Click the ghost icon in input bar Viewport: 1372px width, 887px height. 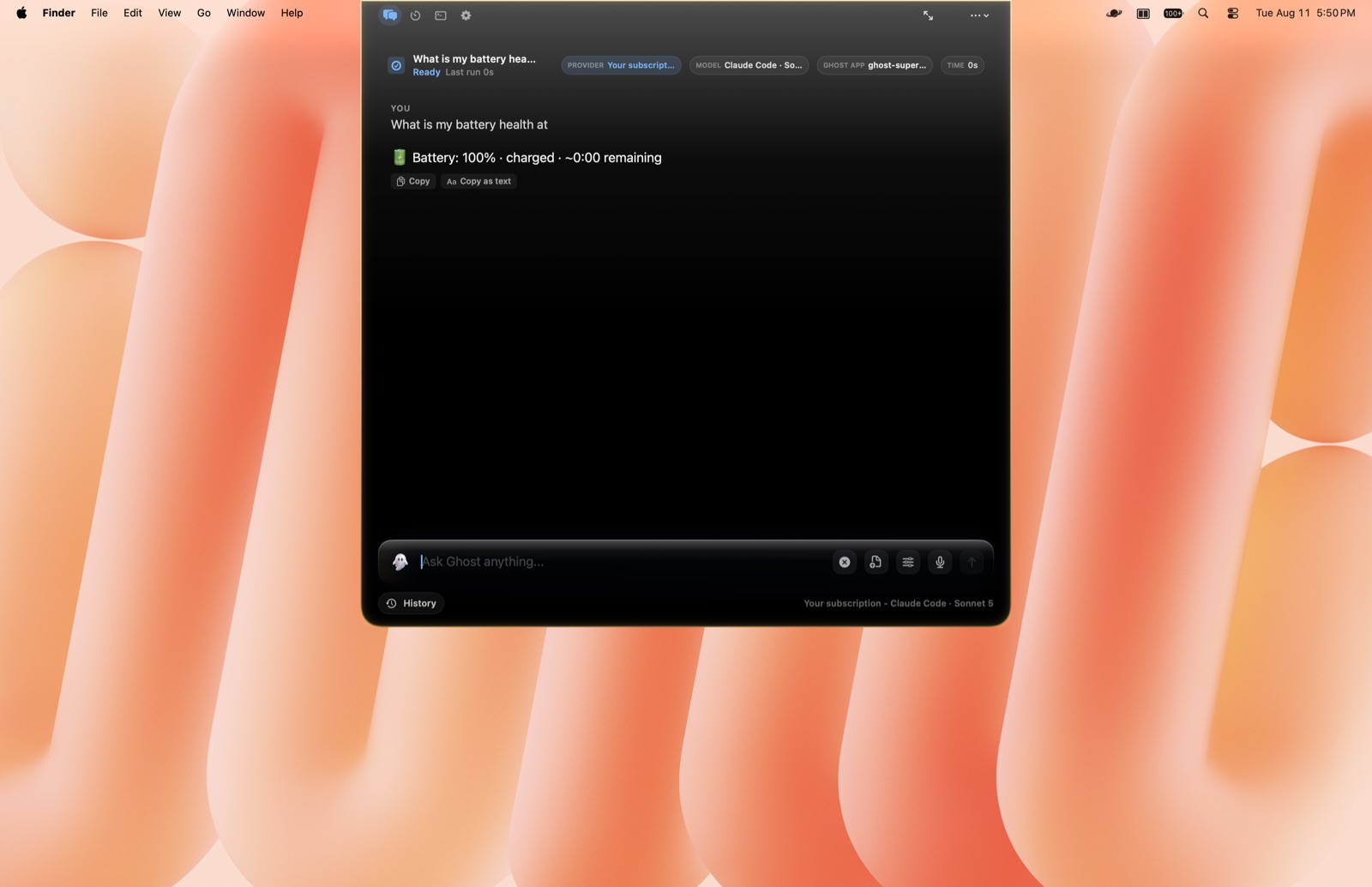tap(400, 562)
